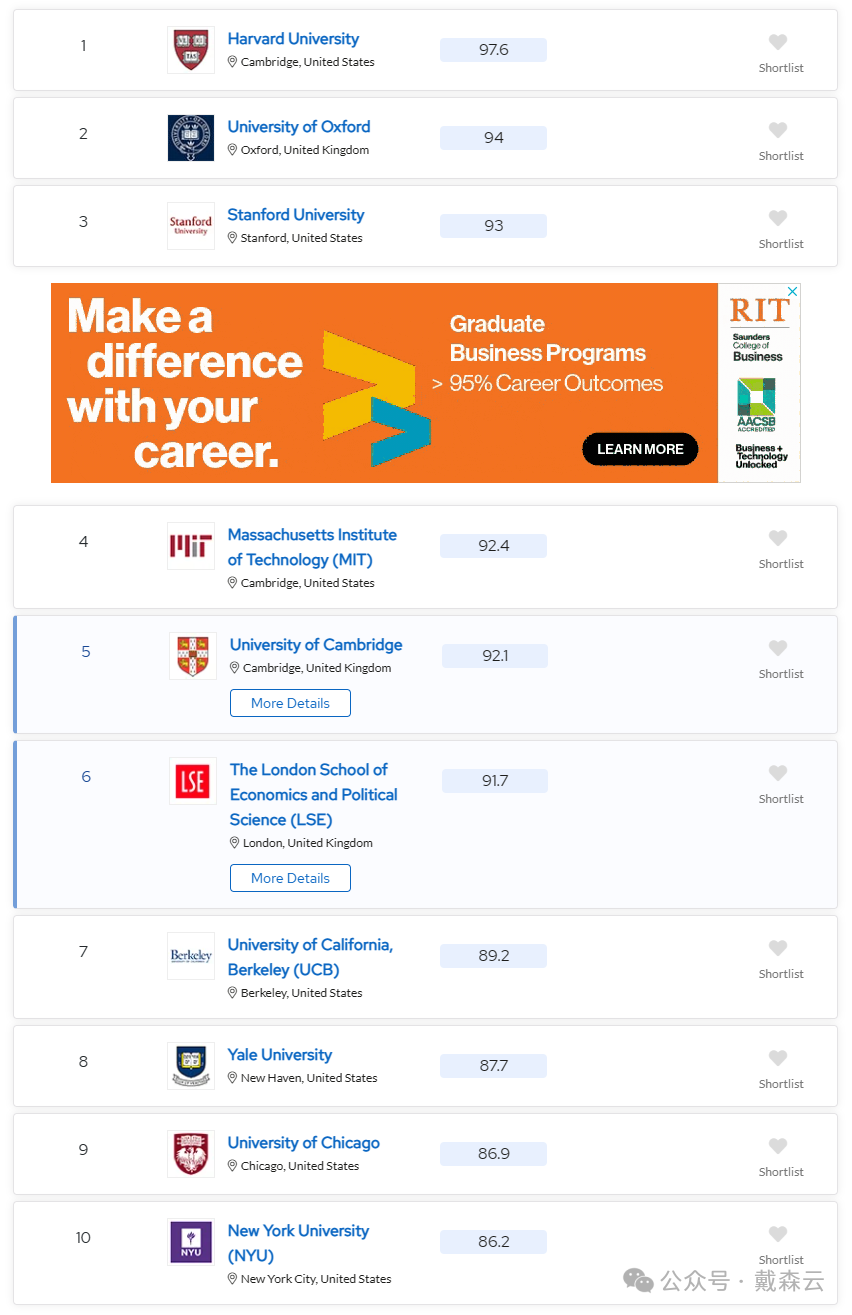Open More Details for LSE

(290, 878)
